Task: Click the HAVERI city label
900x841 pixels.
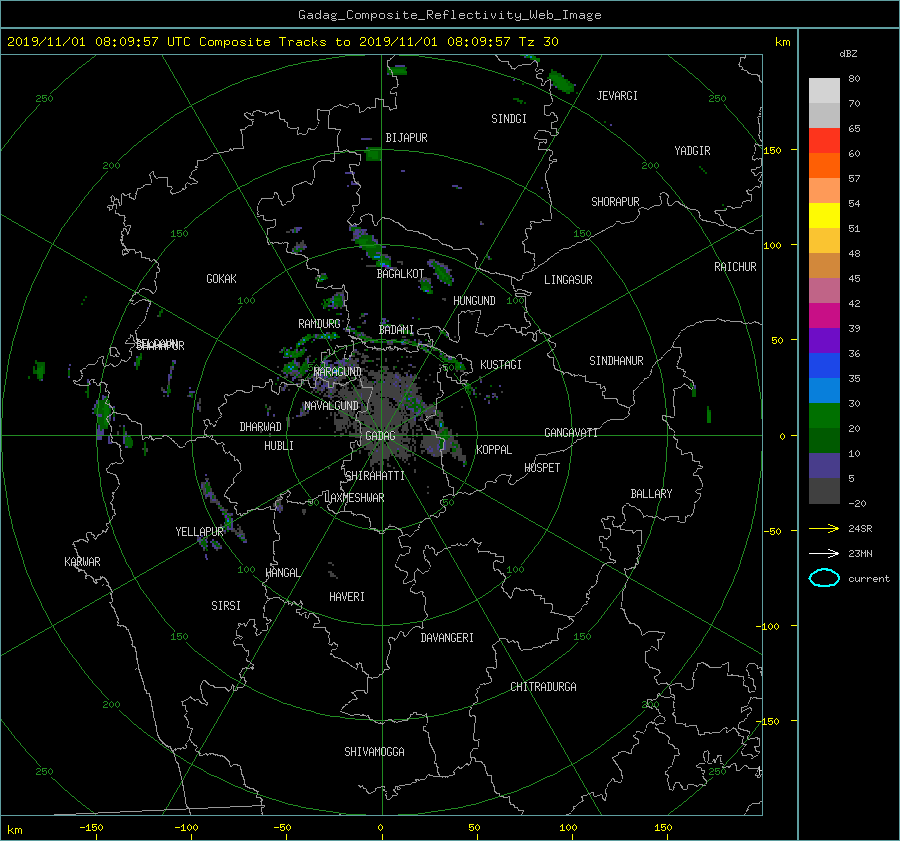Action: [347, 597]
